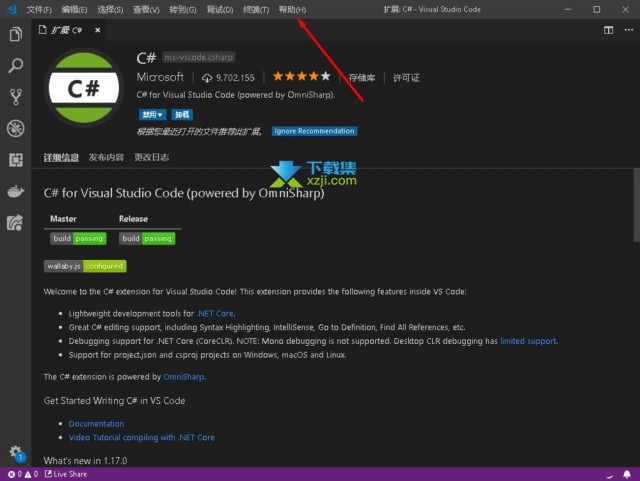Screen dimensions: 640x481
Task: Open the Manage gear icon
Action: tap(16, 452)
